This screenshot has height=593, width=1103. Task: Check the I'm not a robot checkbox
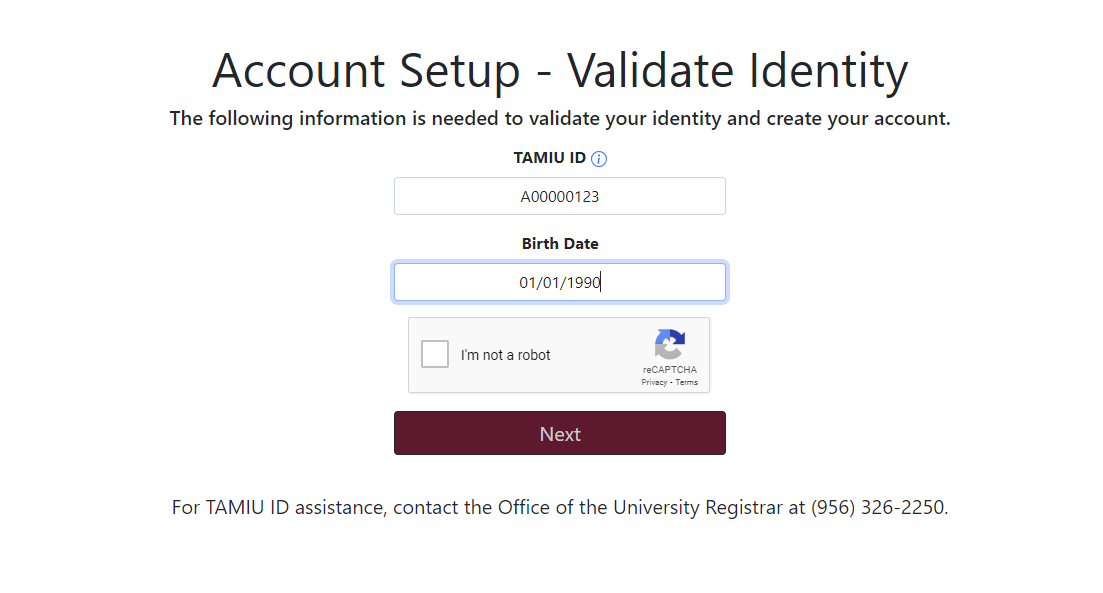coord(435,354)
